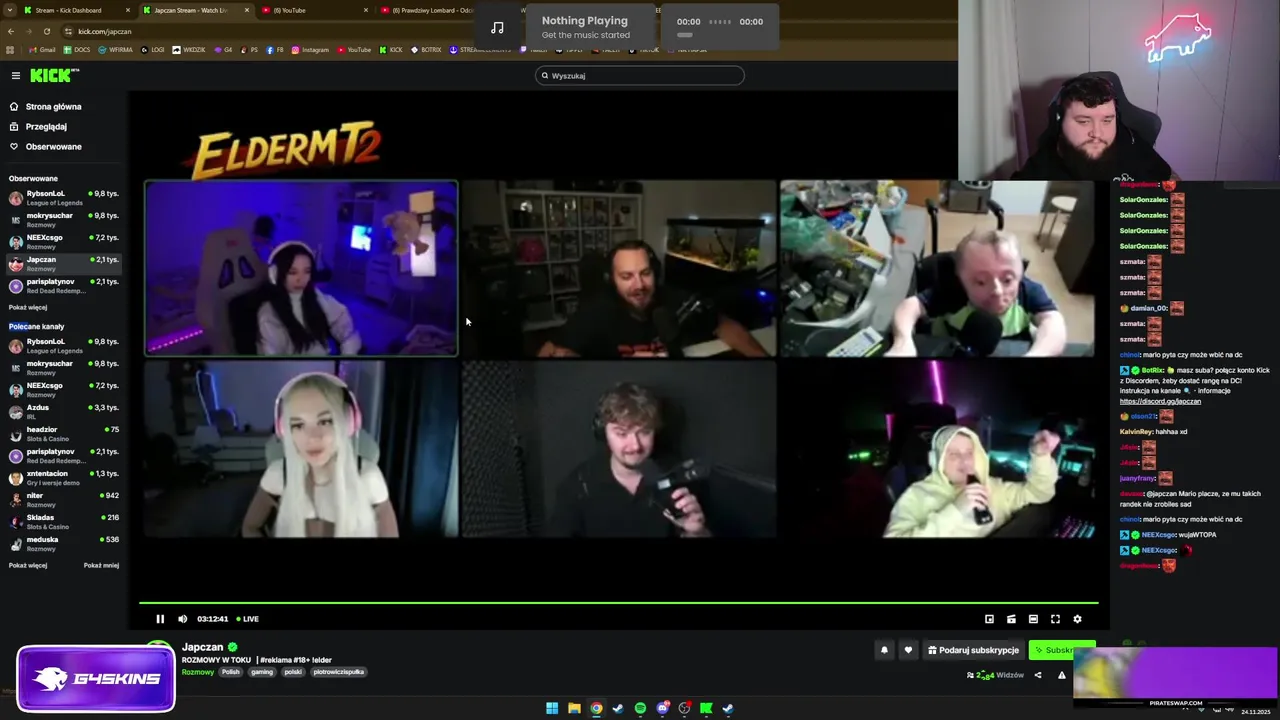Select the Polish tag
Image resolution: width=1280 pixels, height=720 pixels.
(231, 672)
